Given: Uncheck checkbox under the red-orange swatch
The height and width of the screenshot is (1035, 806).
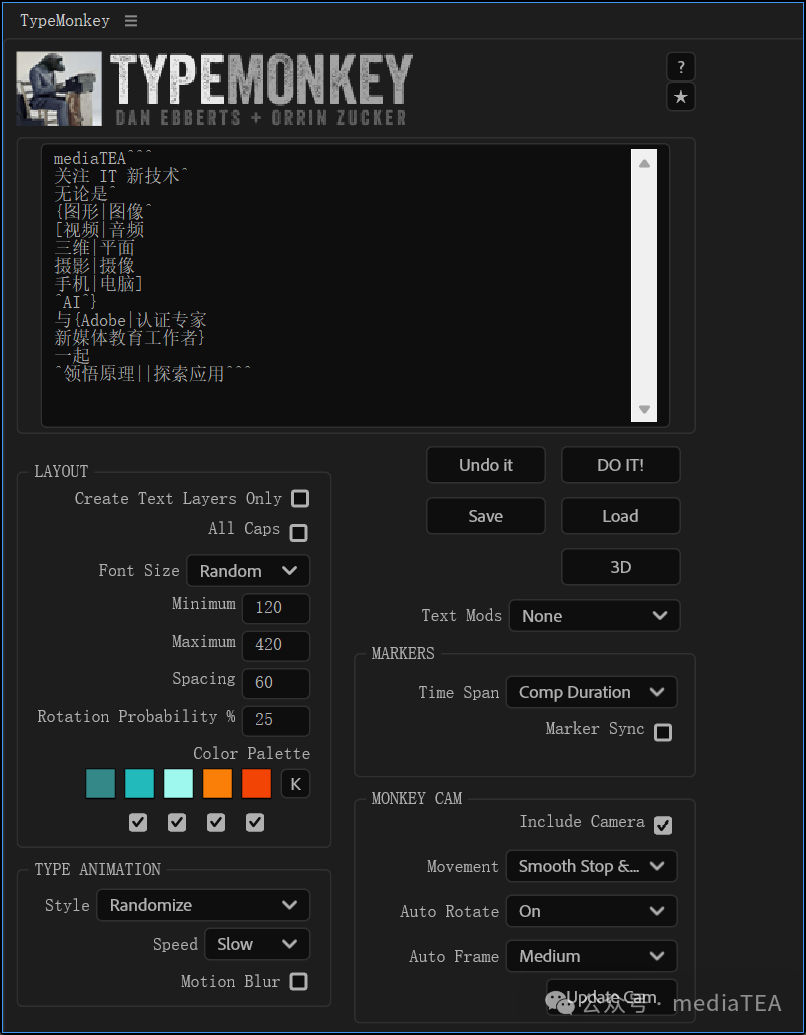Looking at the screenshot, I should [x=255, y=822].
